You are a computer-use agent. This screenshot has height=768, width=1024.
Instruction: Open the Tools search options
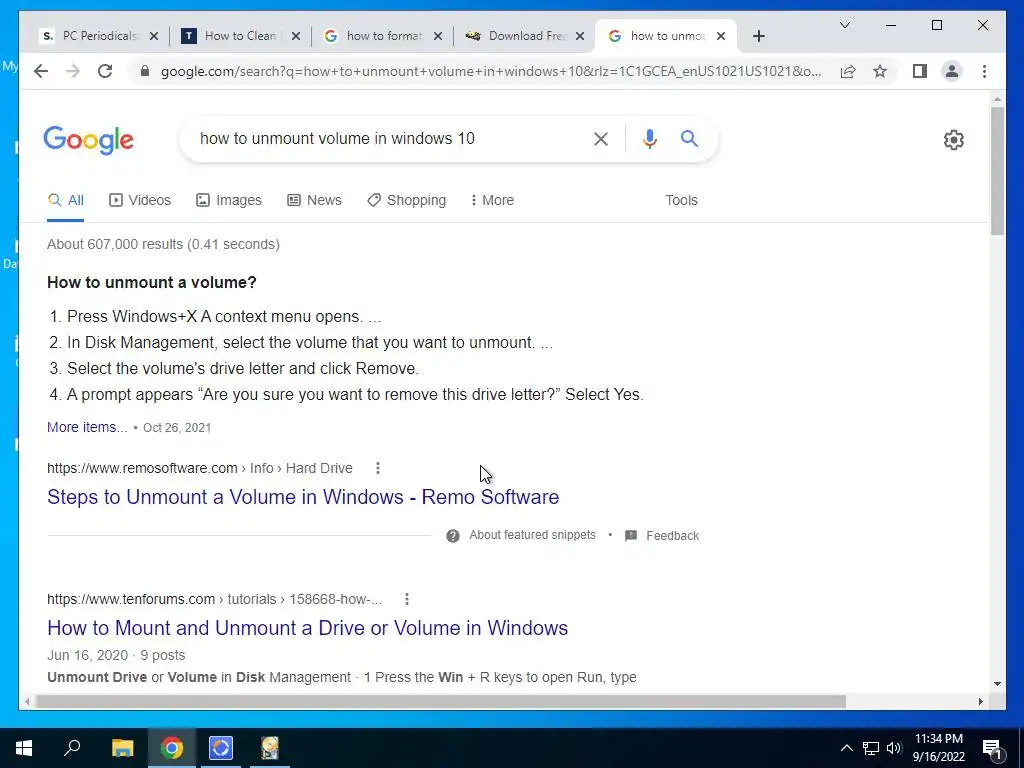[x=681, y=200]
